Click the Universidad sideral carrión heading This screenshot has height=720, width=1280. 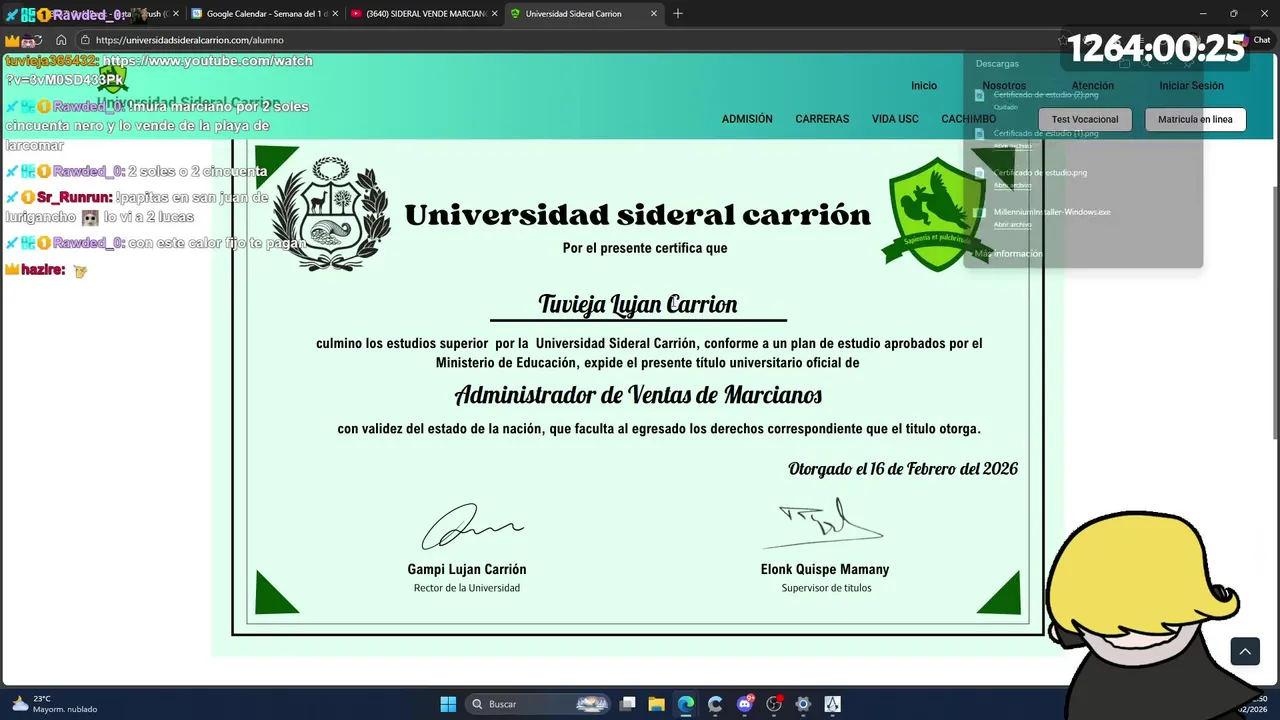point(638,215)
